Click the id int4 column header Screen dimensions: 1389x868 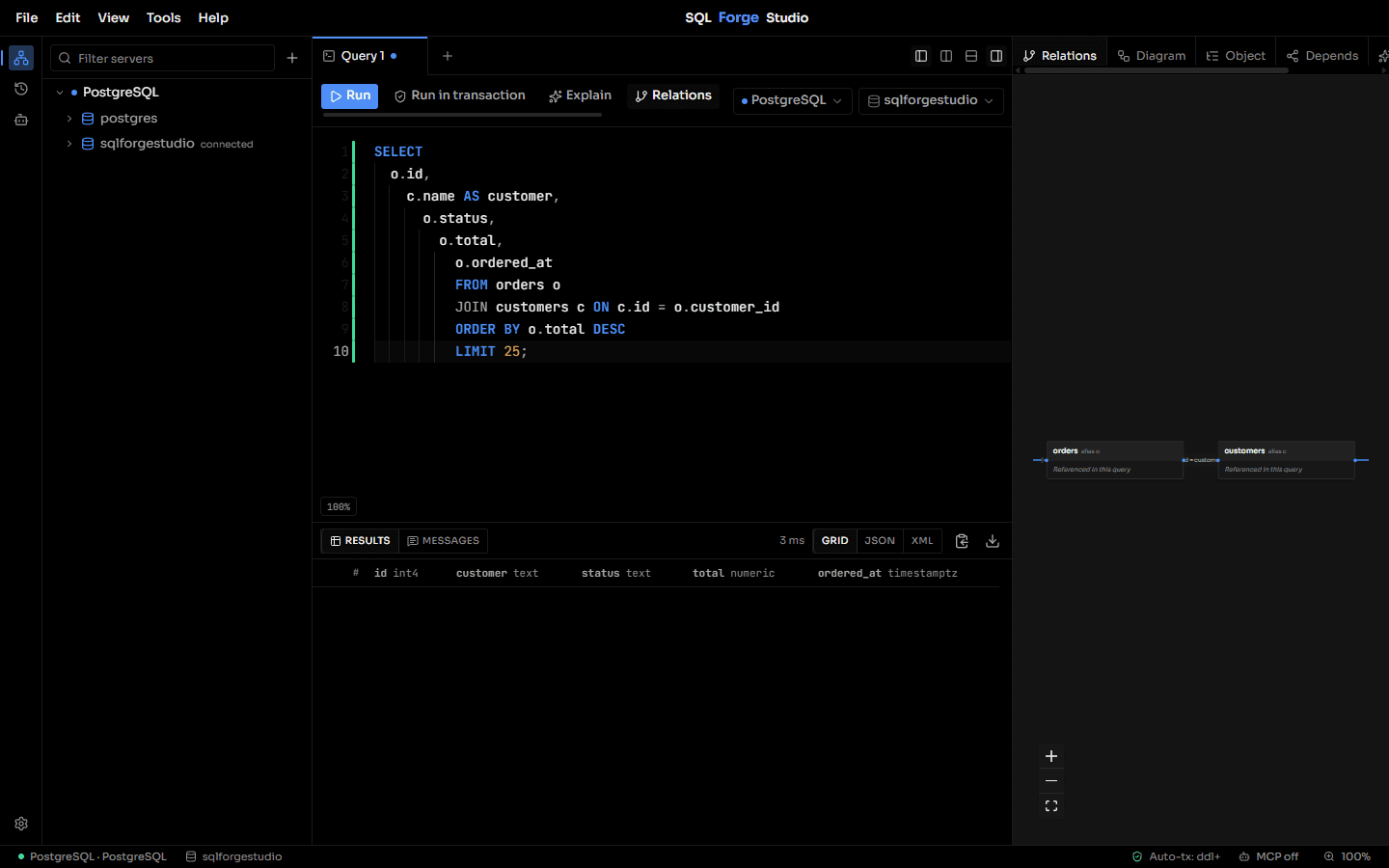tap(396, 573)
